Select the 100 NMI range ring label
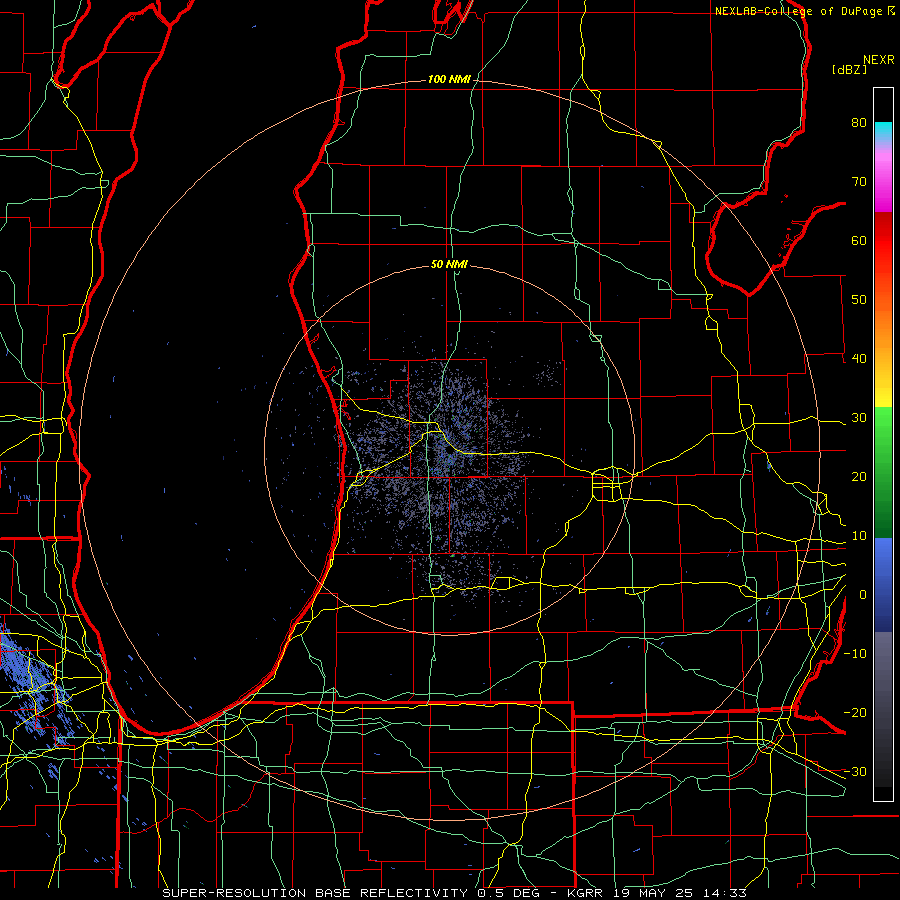 [x=449, y=79]
